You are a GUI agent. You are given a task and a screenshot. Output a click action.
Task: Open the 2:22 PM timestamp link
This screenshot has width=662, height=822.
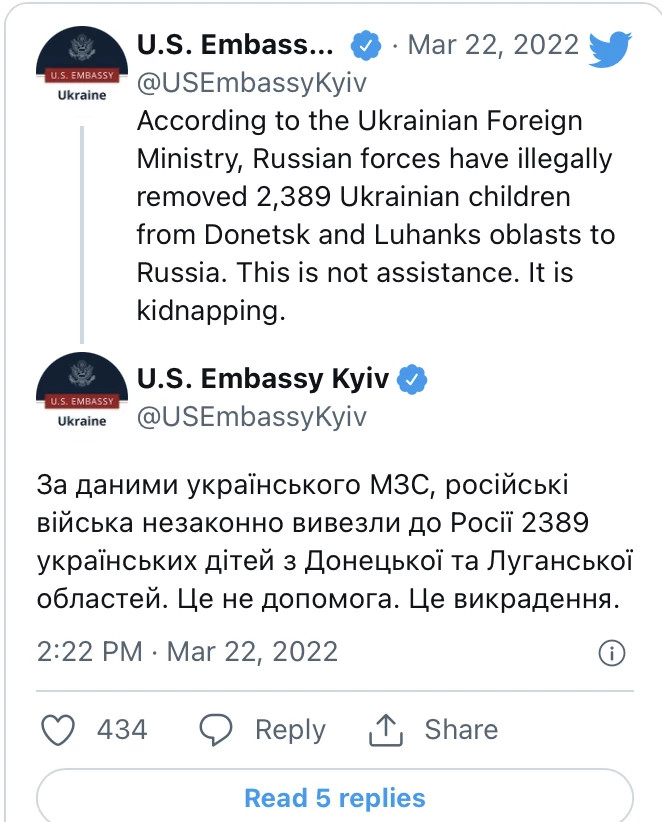tap(187, 652)
